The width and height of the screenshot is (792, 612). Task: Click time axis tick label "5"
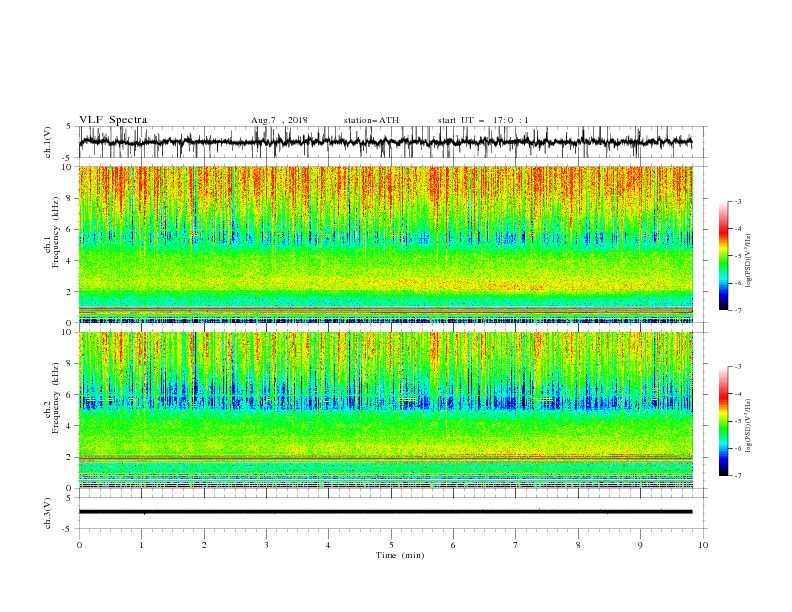[x=391, y=545]
